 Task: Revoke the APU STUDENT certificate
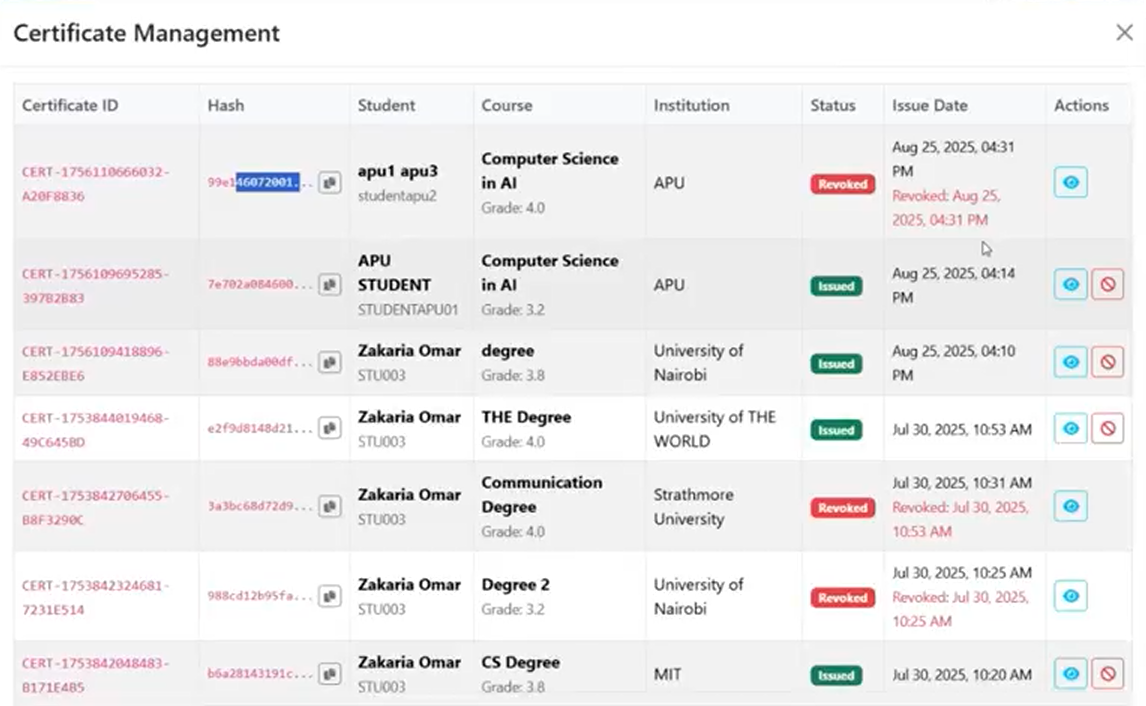(1108, 284)
